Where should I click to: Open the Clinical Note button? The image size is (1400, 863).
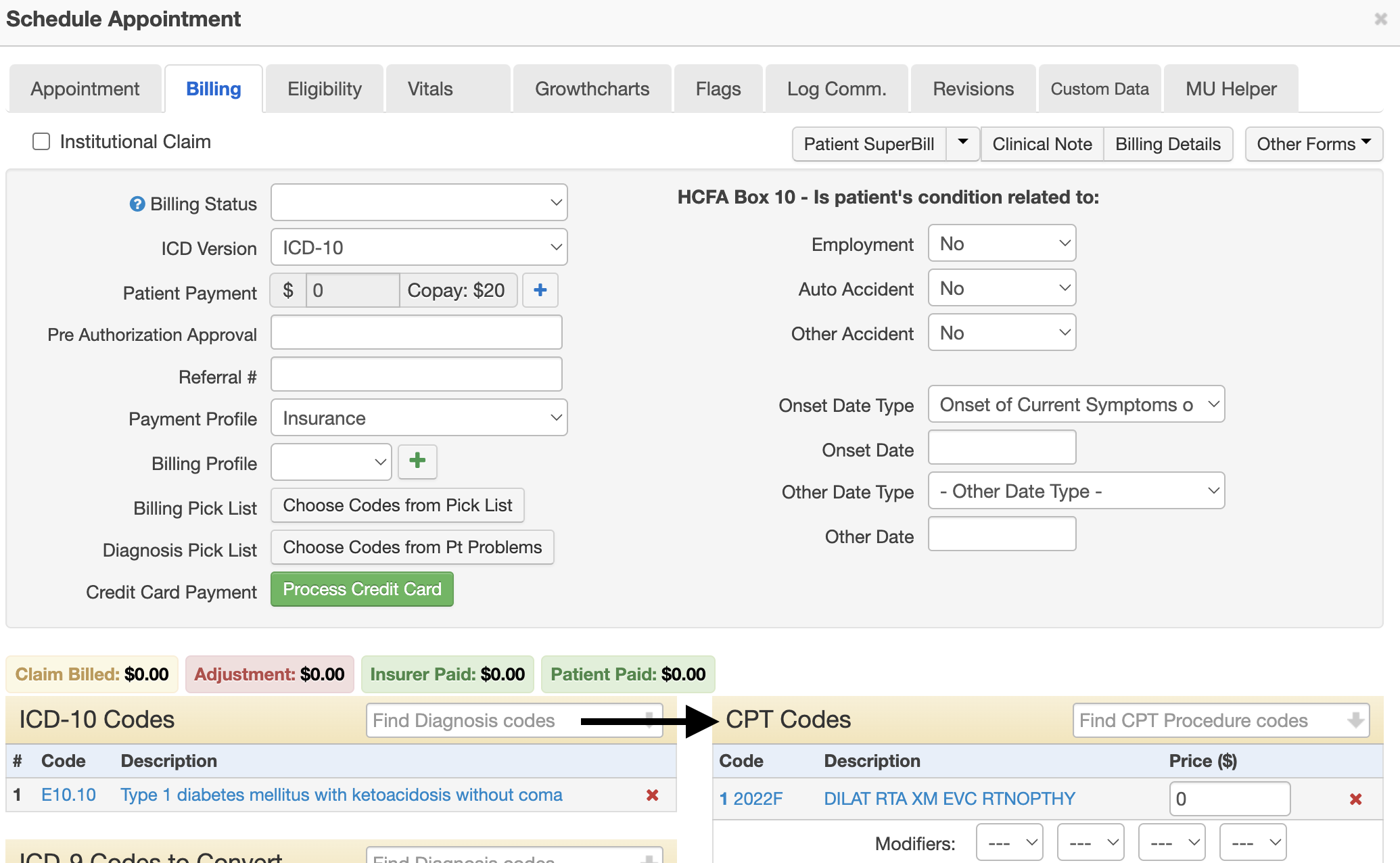point(1042,143)
